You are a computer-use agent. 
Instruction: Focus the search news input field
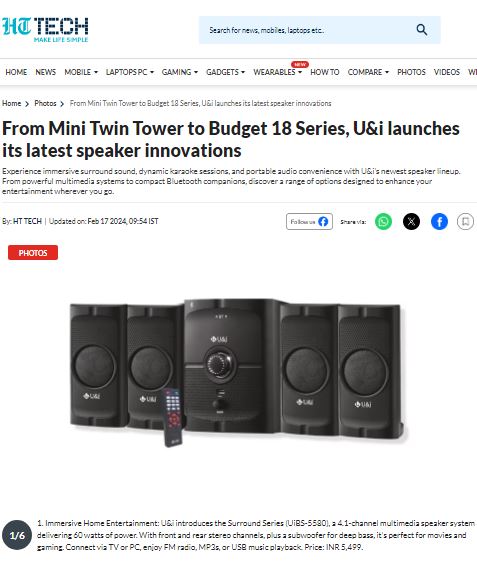click(309, 30)
